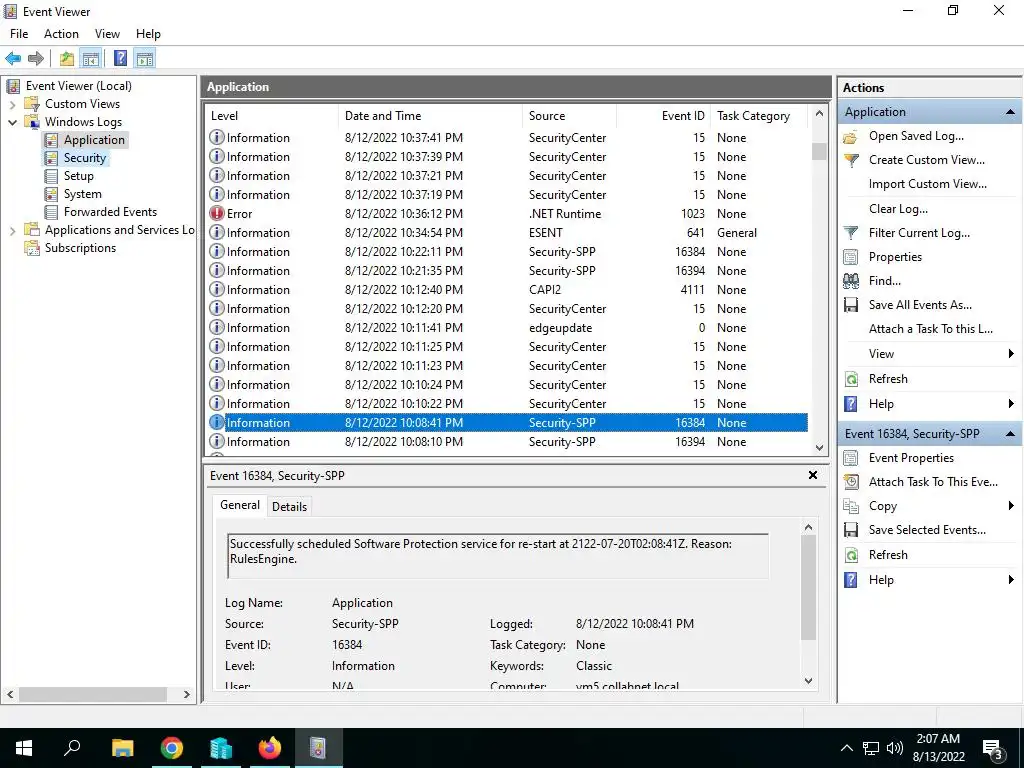Select the Forwarded Events log
This screenshot has height=768, width=1024.
point(110,212)
